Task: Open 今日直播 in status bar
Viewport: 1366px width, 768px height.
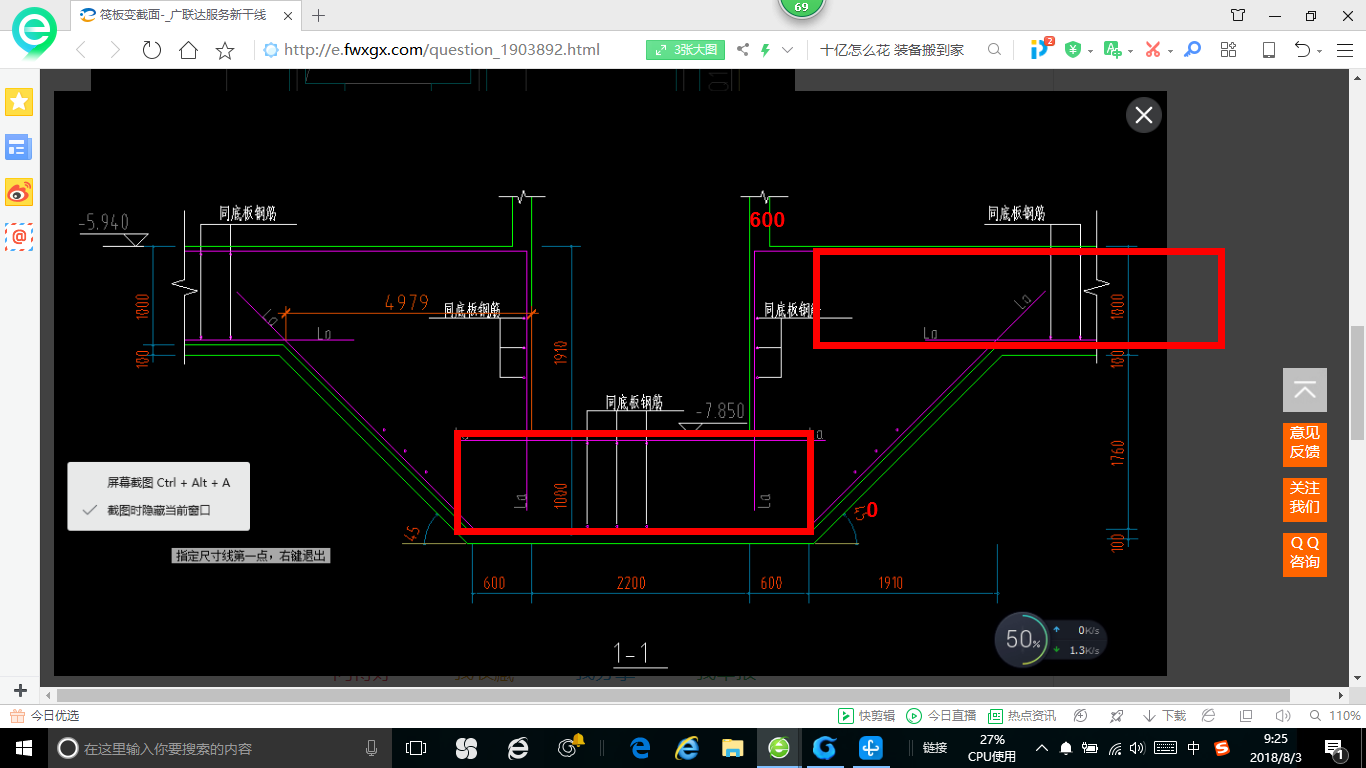Action: pyautogui.click(x=940, y=716)
